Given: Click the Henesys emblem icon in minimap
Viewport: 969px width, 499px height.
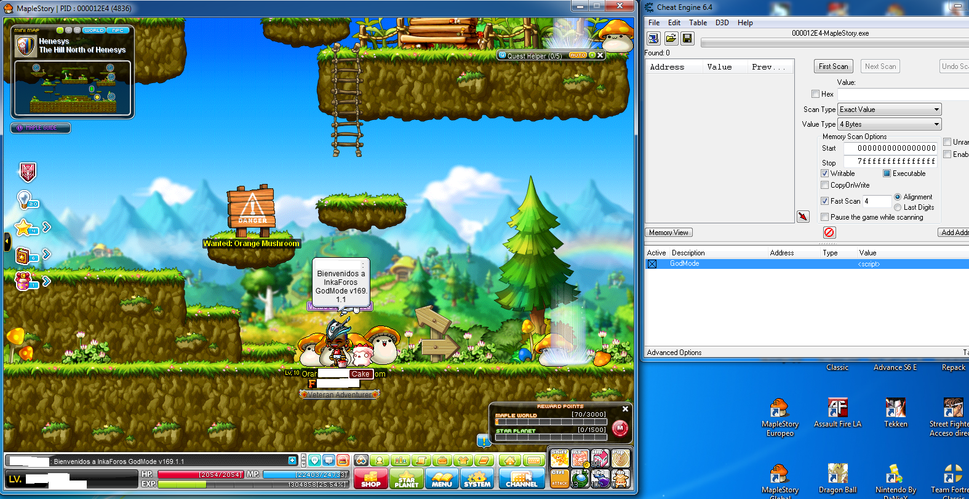Looking at the screenshot, I should tap(25, 45).
